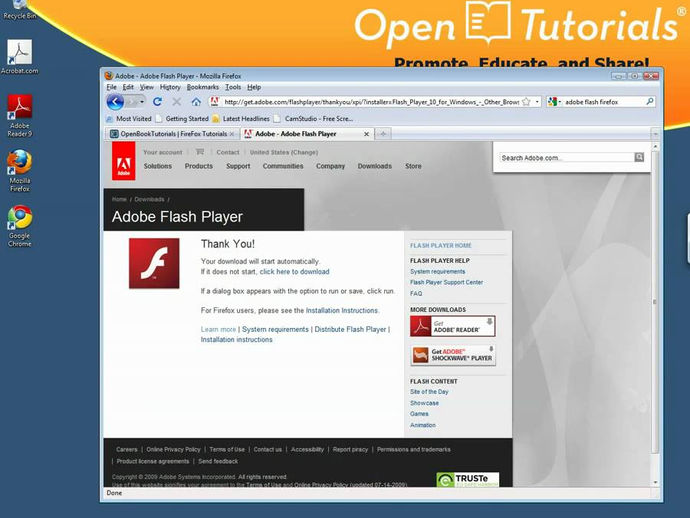Open the Communities navigation item
690x518 pixels.
[x=283, y=166]
